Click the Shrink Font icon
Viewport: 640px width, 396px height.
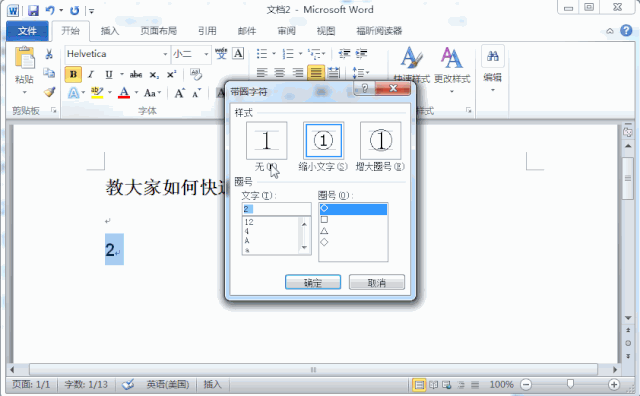coord(196,93)
